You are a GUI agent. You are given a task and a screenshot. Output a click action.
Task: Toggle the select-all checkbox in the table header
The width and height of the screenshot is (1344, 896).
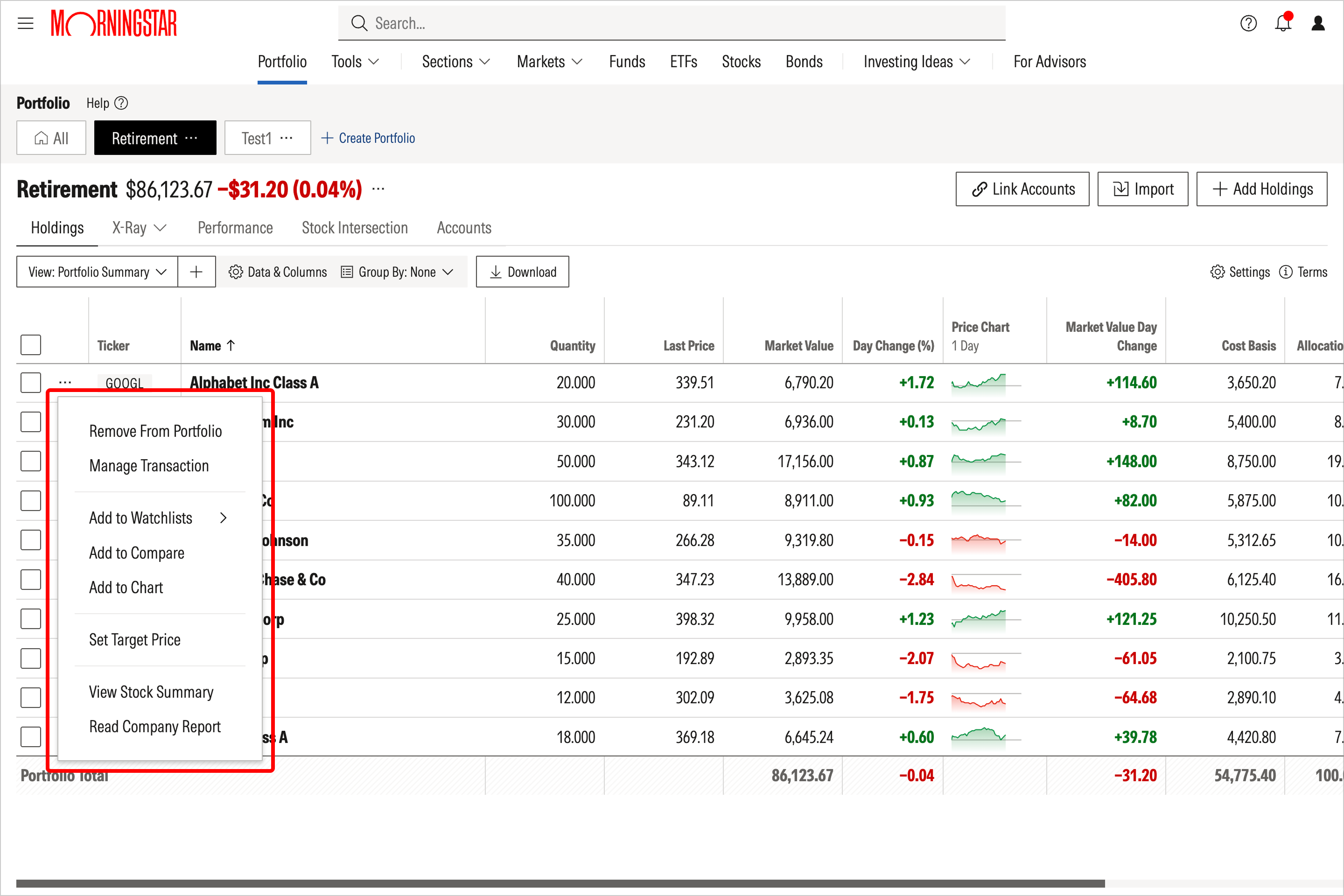(x=31, y=344)
